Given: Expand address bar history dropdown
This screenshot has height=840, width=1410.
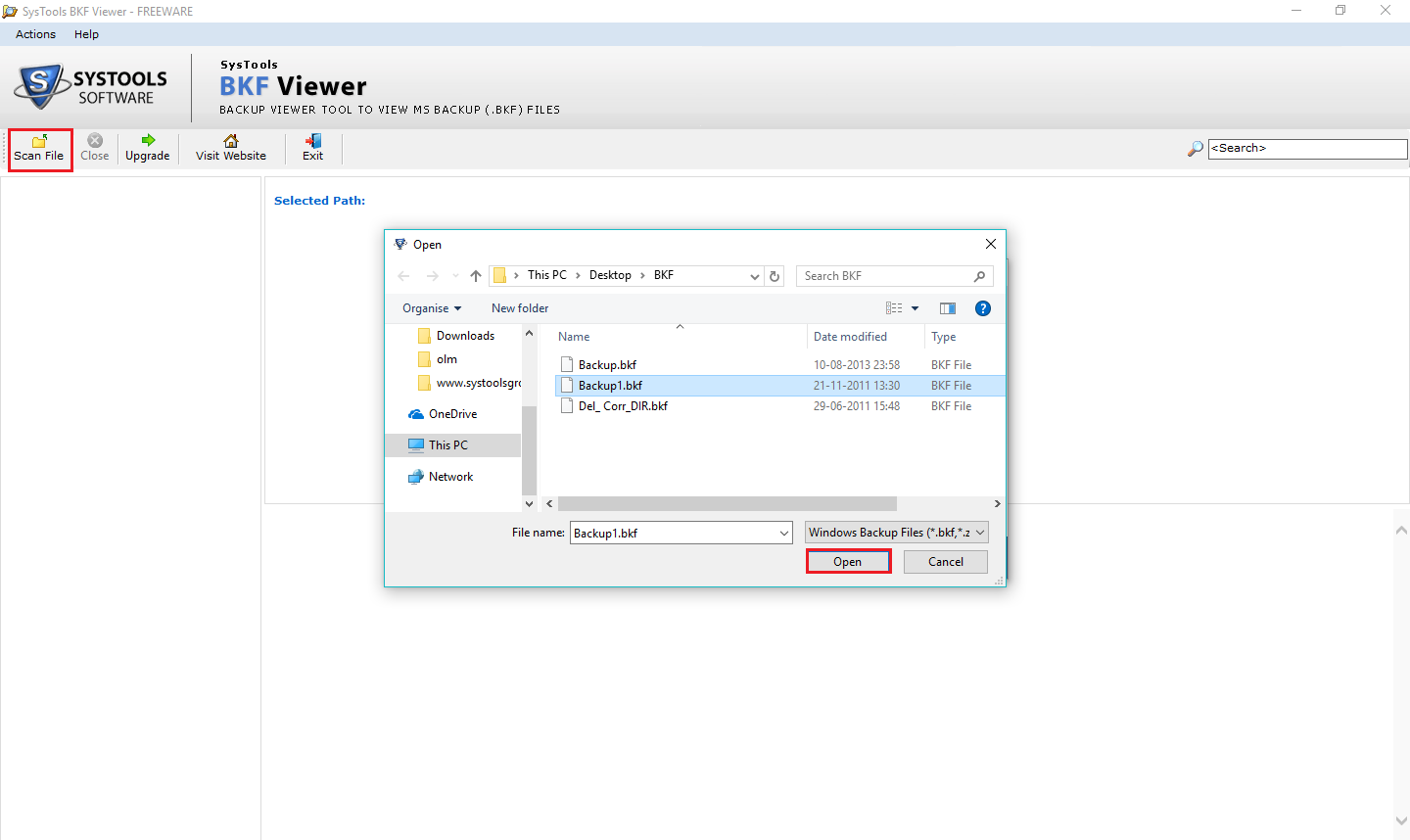Looking at the screenshot, I should tap(755, 276).
